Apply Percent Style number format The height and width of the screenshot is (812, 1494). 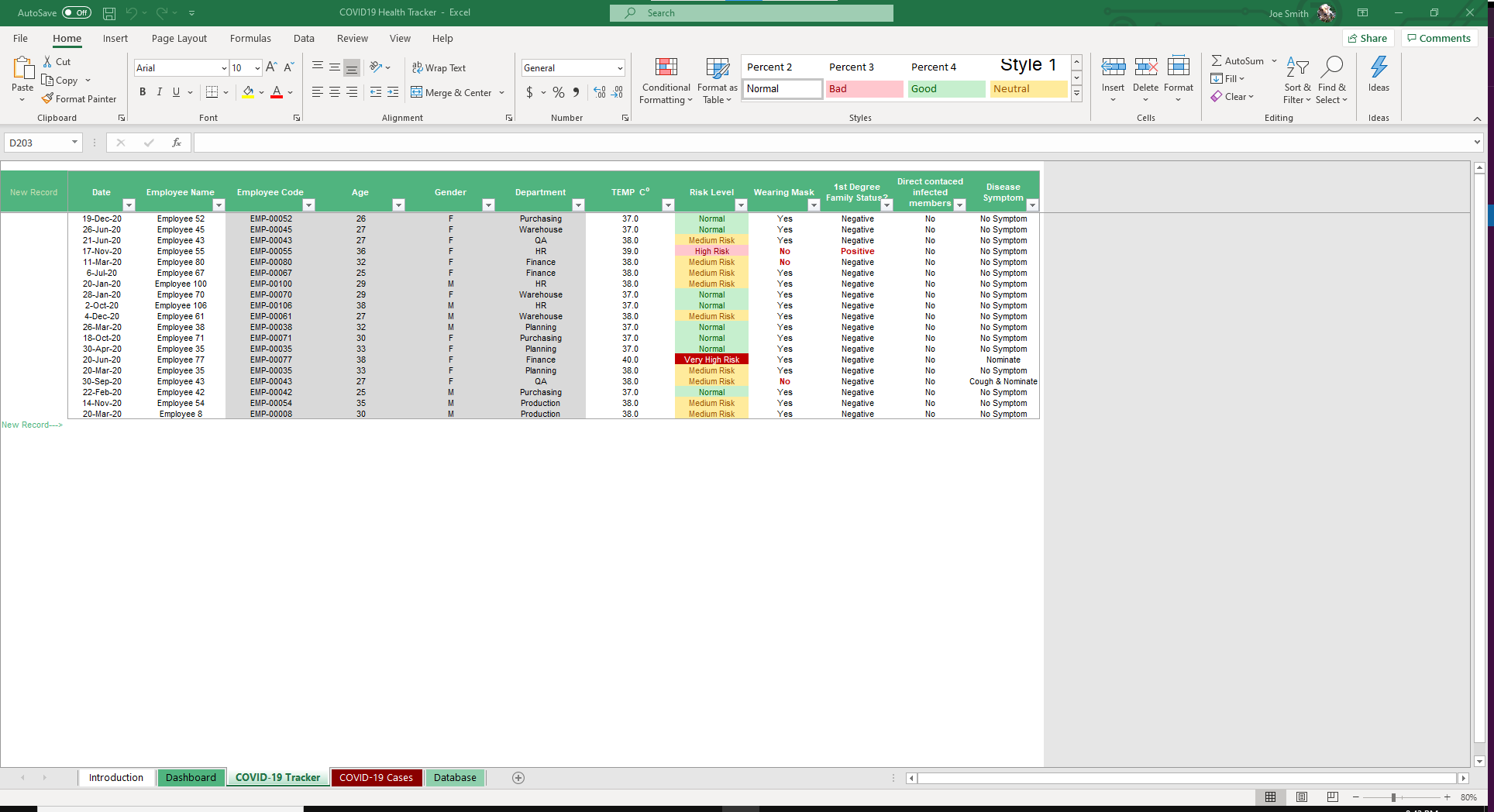(559, 92)
